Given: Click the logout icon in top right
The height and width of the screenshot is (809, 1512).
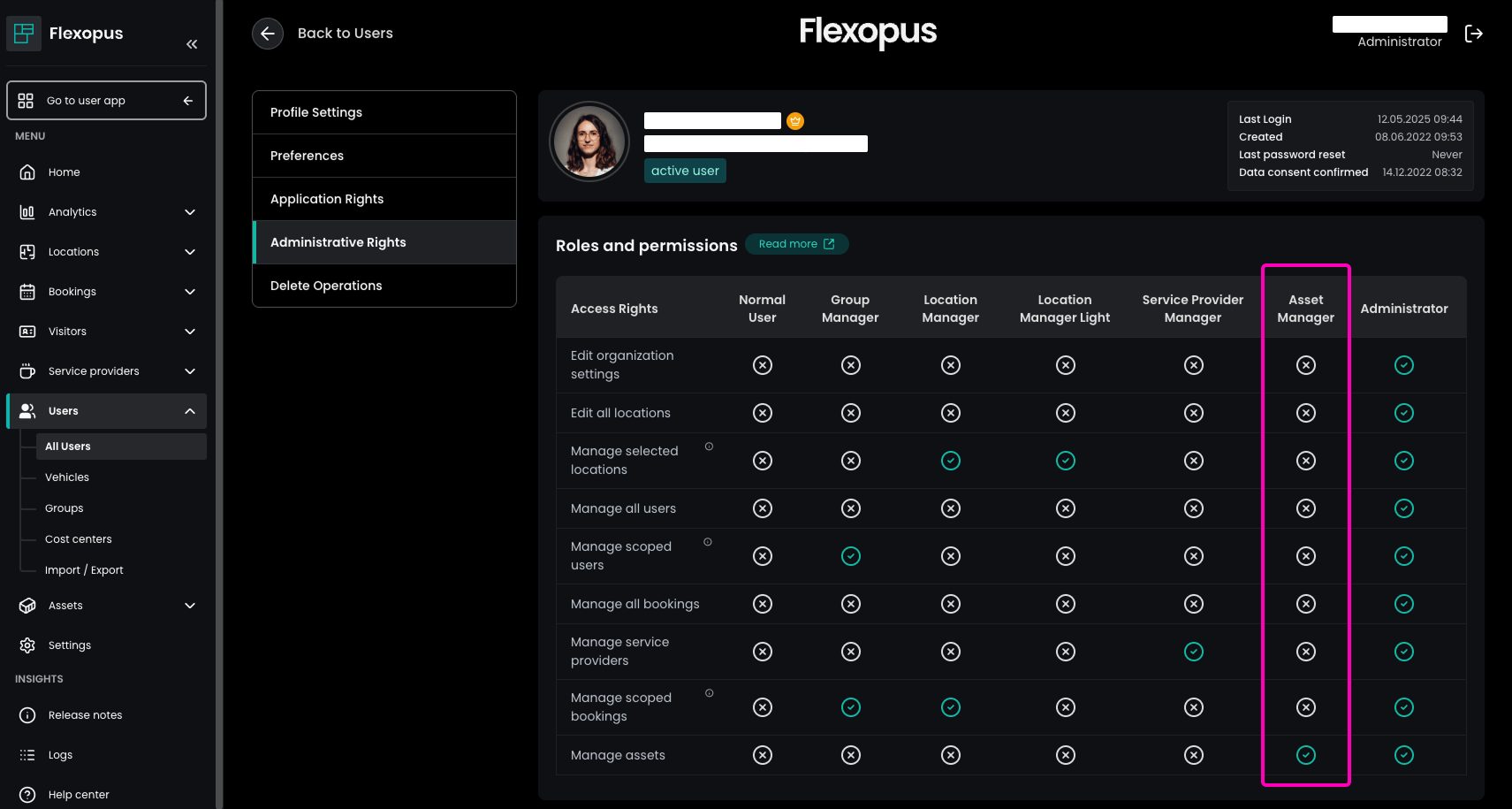Looking at the screenshot, I should click(1473, 34).
